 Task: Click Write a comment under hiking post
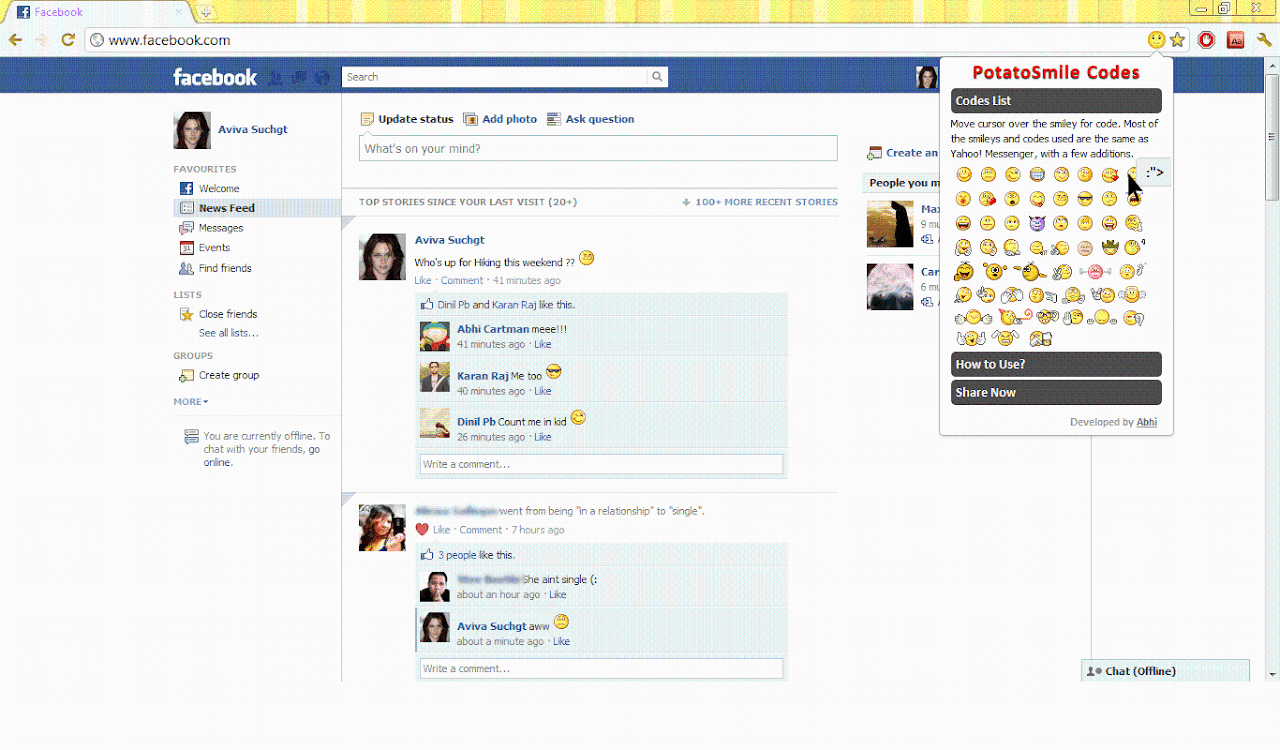[601, 464]
